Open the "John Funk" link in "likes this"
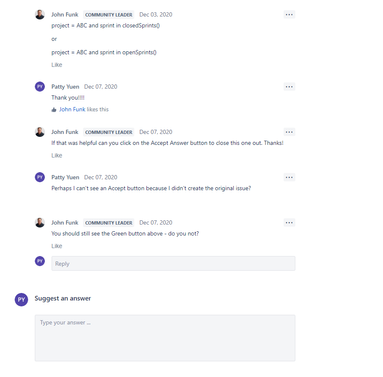This screenshot has width=383, height=377. click(x=72, y=109)
